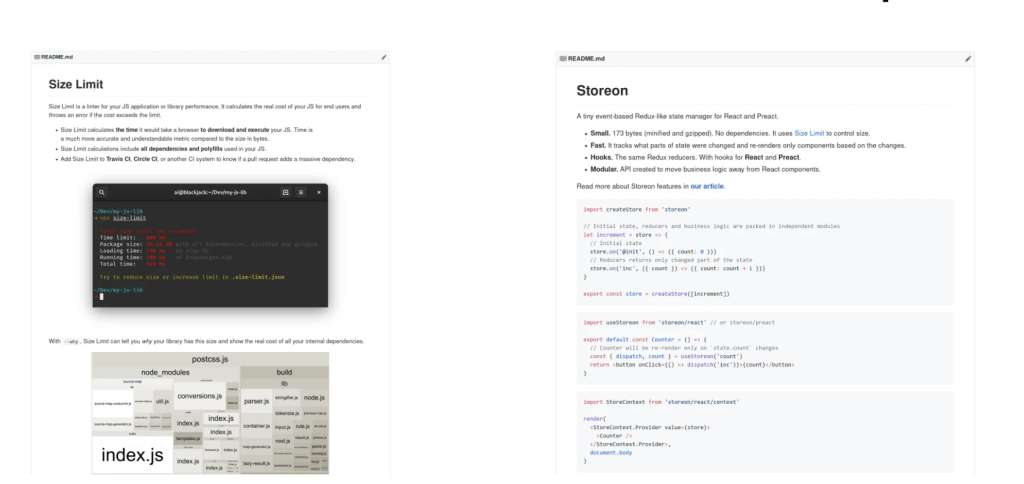Click the 'lazy-result.js' treemap cell

click(x=257, y=464)
